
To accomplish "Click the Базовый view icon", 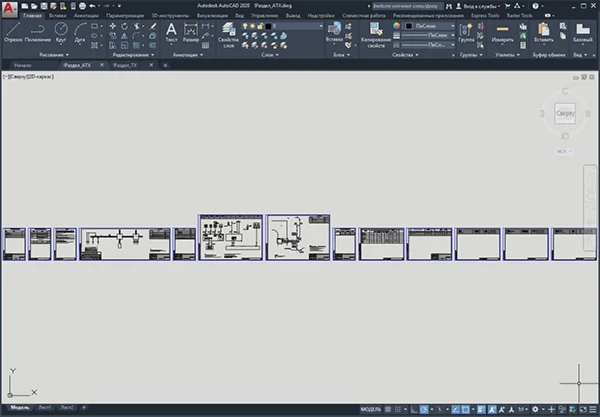I will [x=582, y=32].
